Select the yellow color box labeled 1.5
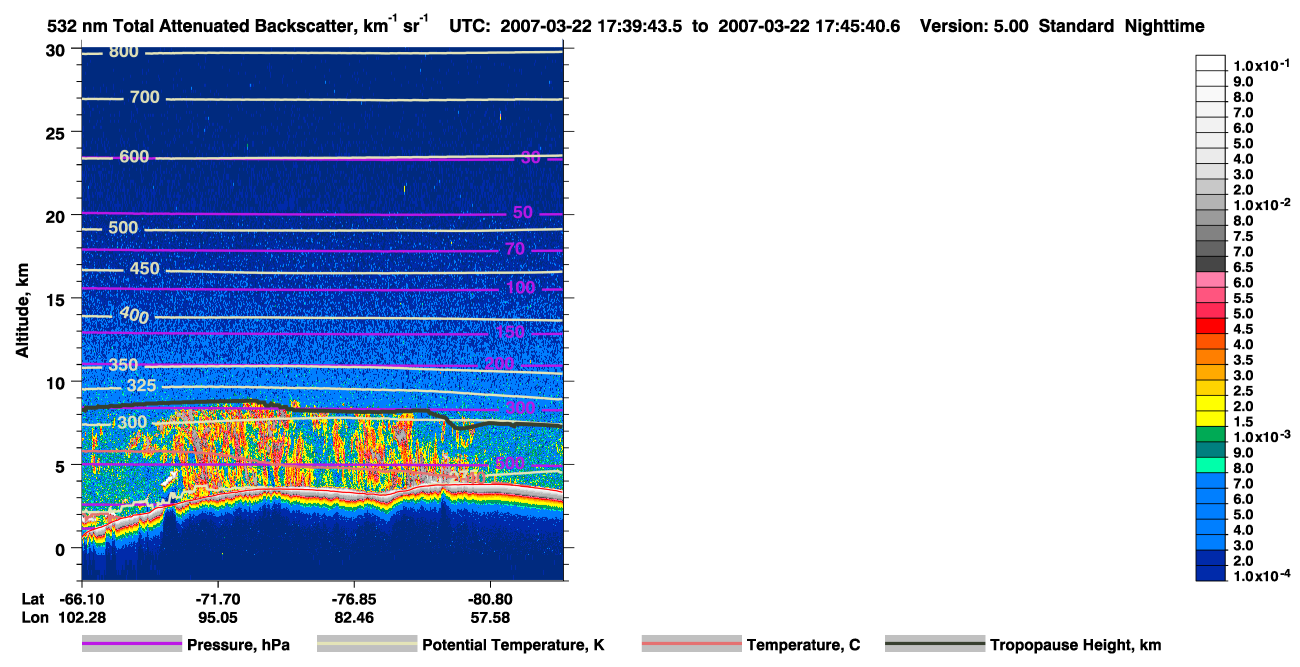The image size is (1300, 667). click(1211, 420)
